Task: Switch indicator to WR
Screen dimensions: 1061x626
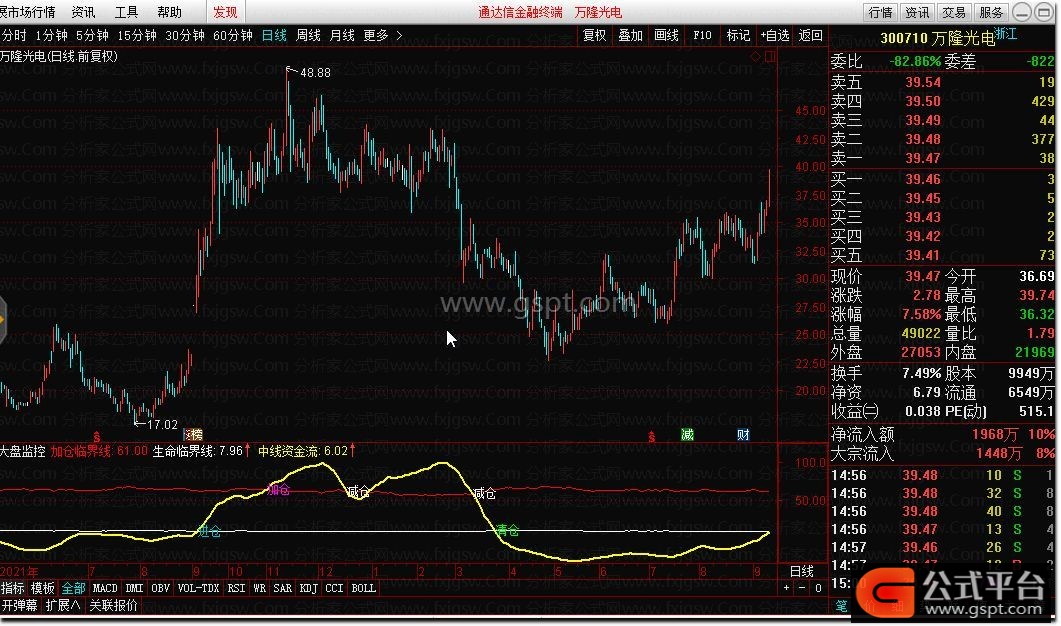Action: point(260,588)
